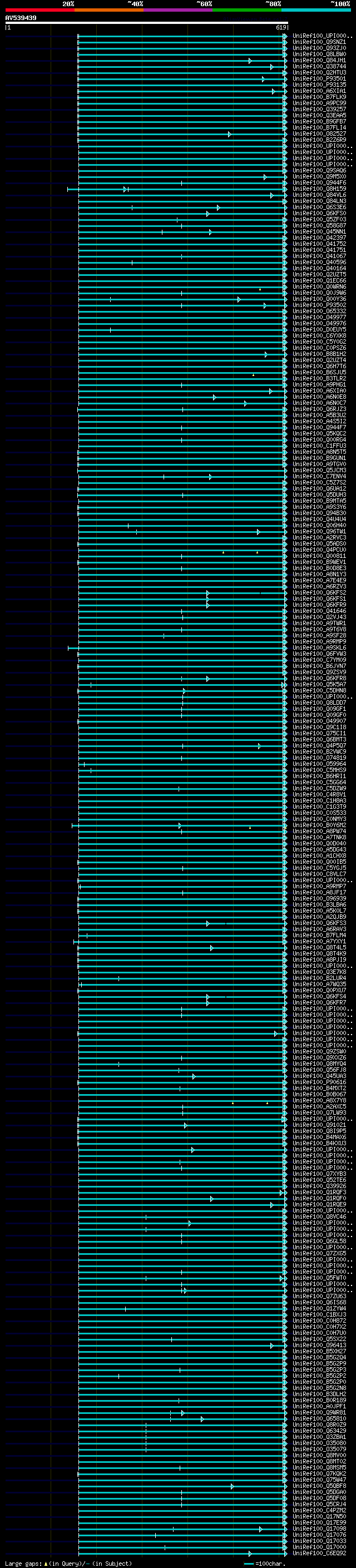This screenshot has height=1568, width=356.
Task: Select the UniRef100_B9GUN1 label
Action: 319,458
